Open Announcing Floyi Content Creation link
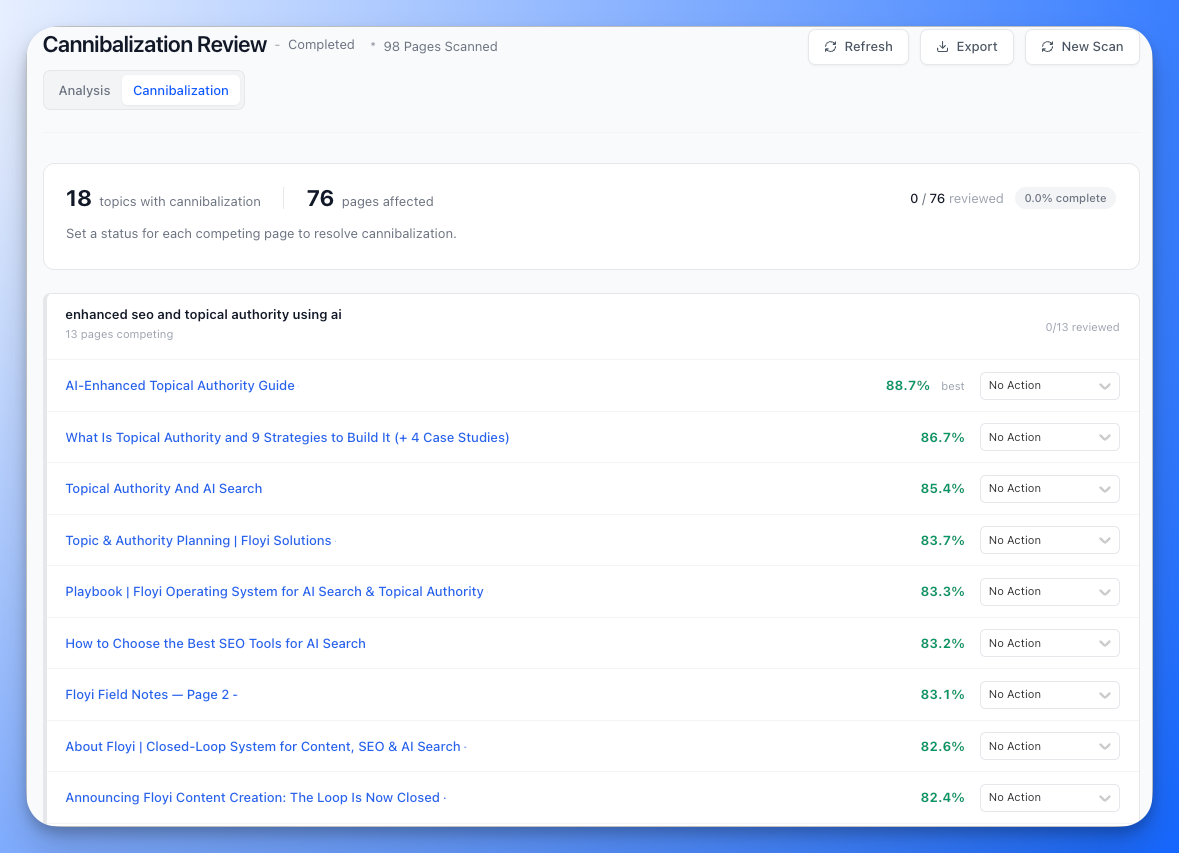1179x853 pixels. 252,798
